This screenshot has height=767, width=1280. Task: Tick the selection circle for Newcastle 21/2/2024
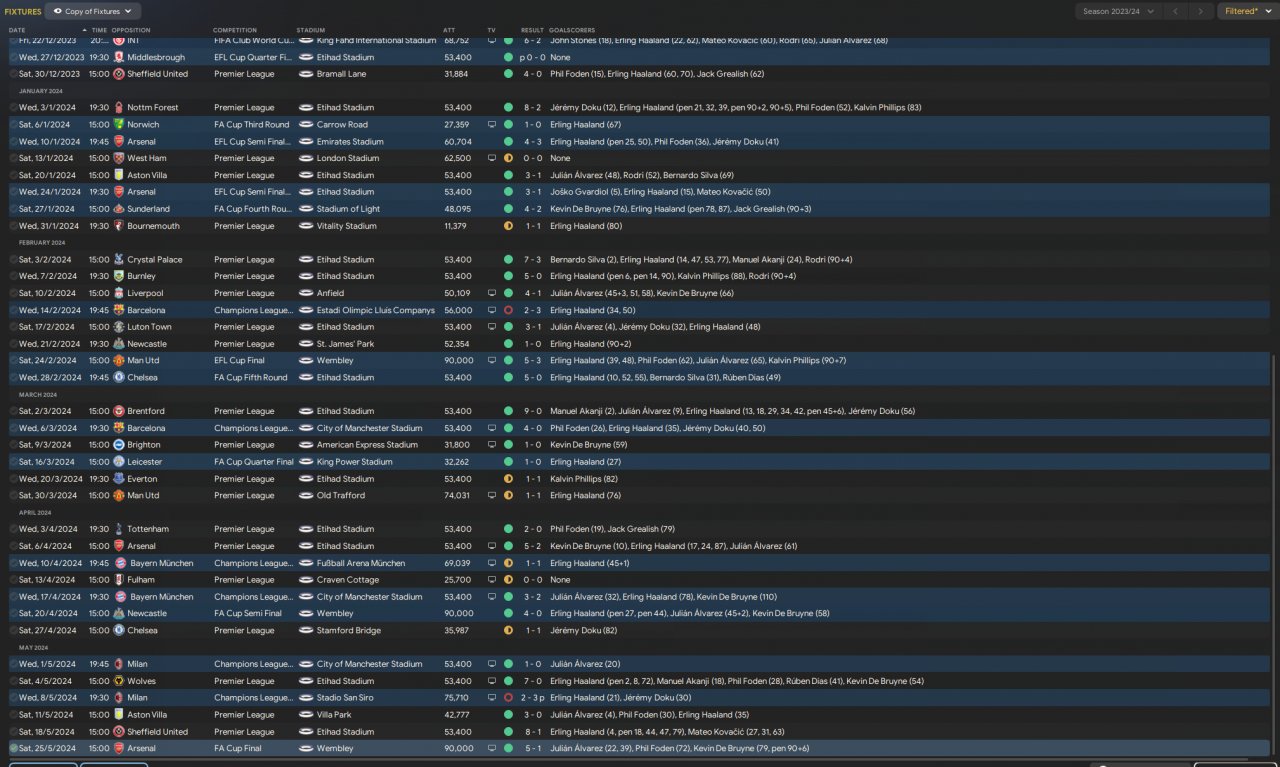[x=13, y=344]
